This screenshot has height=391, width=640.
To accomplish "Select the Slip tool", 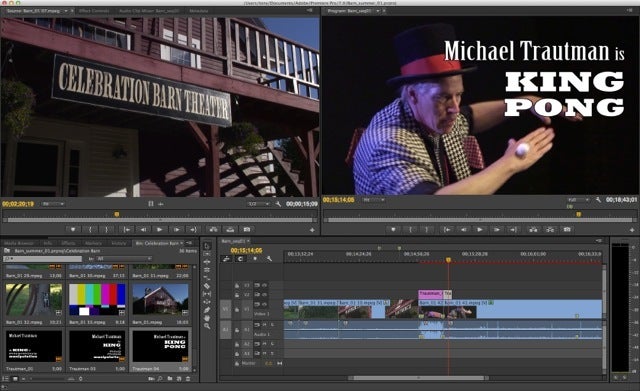I will point(207,294).
